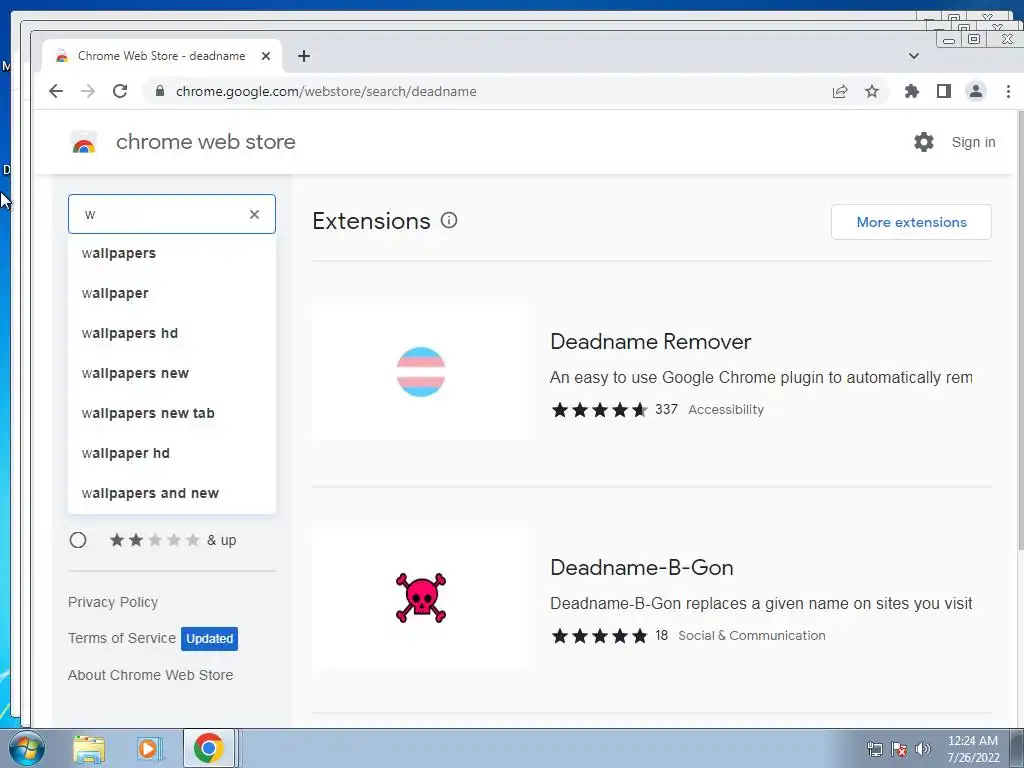Open File Explorer from the taskbar

point(88,749)
